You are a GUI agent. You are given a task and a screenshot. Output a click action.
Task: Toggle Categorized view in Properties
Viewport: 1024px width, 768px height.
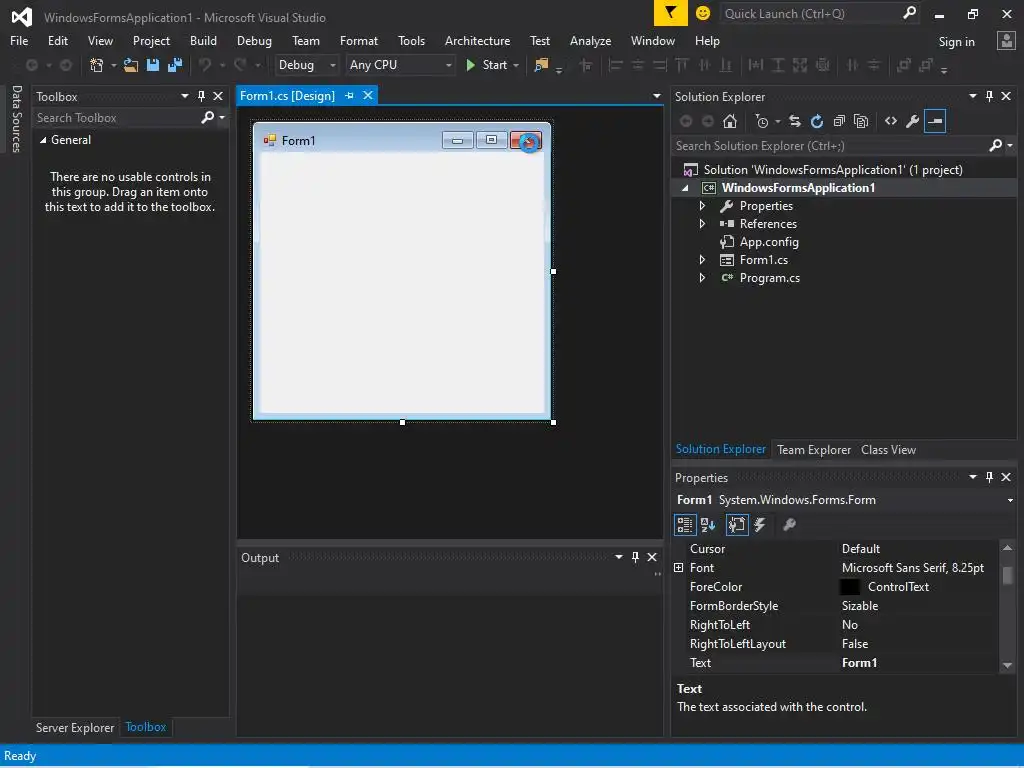684,524
